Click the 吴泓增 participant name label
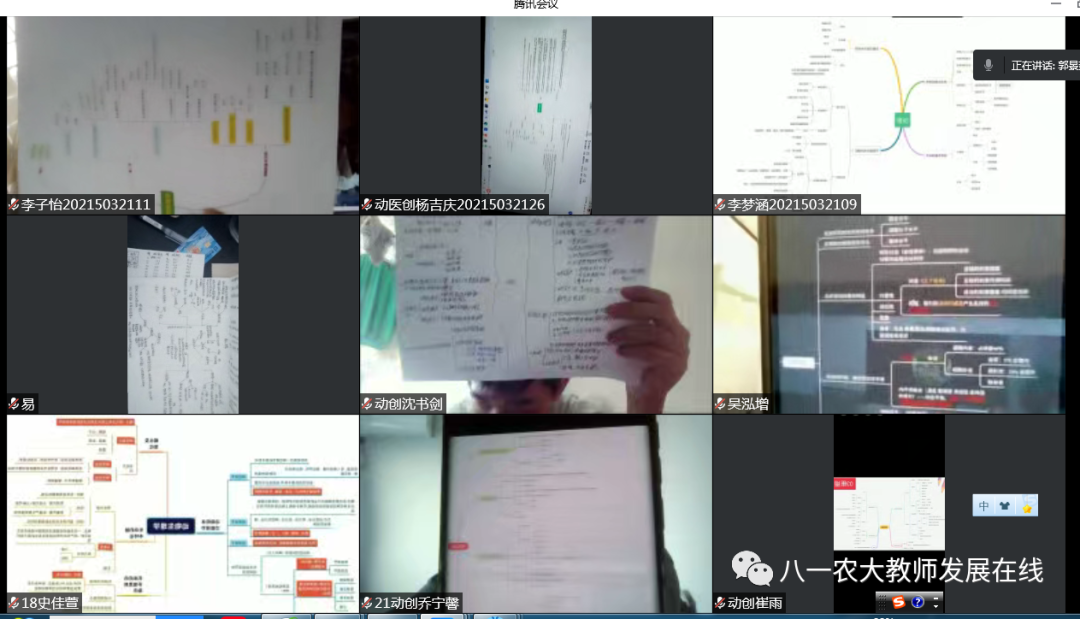 (748, 404)
